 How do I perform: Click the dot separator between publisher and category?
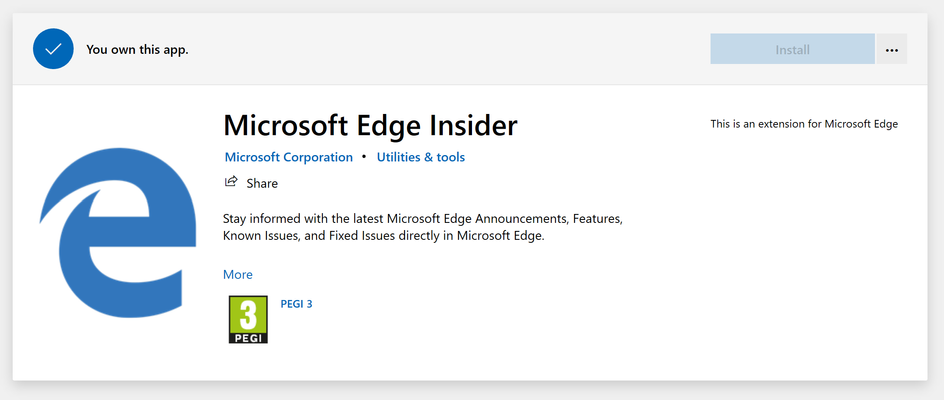(x=364, y=157)
